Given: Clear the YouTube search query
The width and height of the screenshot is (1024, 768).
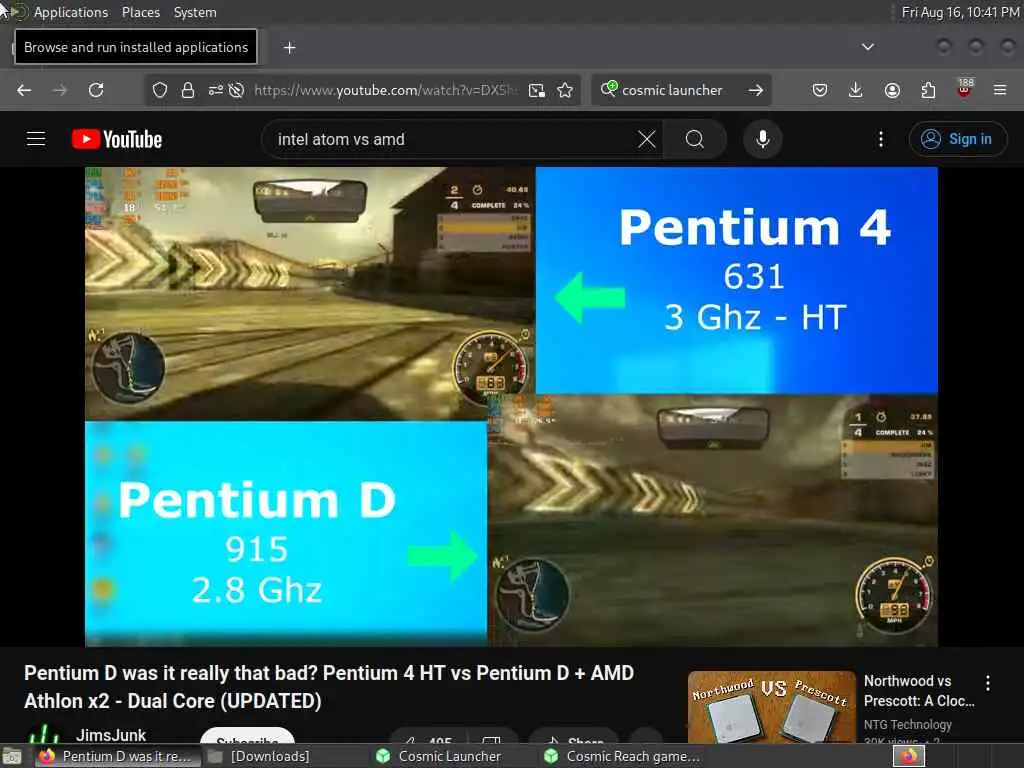Looking at the screenshot, I should click(x=647, y=139).
